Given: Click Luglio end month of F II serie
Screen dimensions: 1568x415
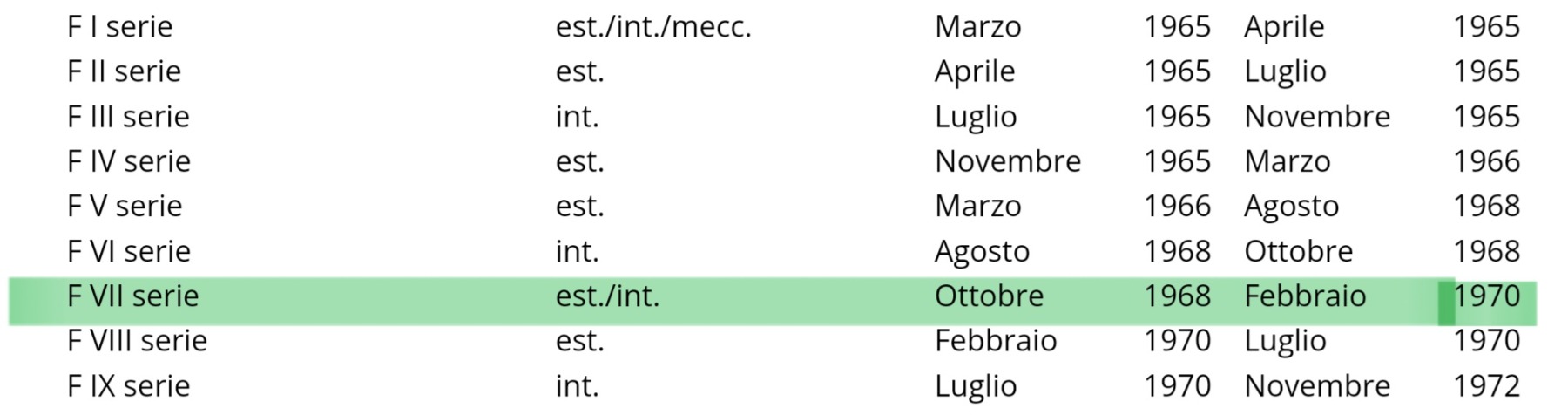Looking at the screenshot, I should point(1285,72).
